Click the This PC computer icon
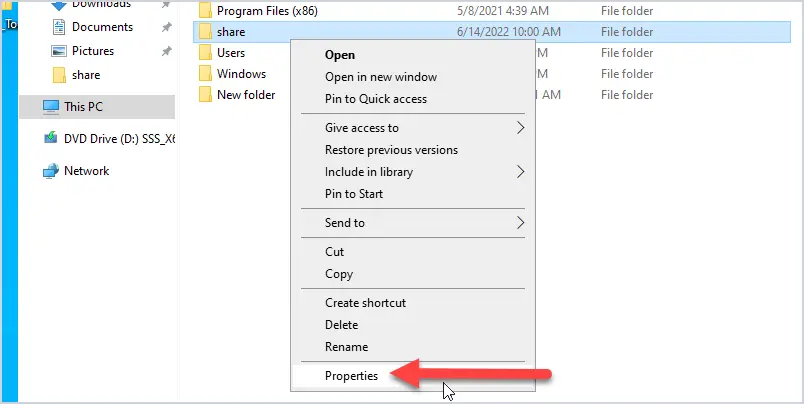The height and width of the screenshot is (404, 804). click(51, 107)
